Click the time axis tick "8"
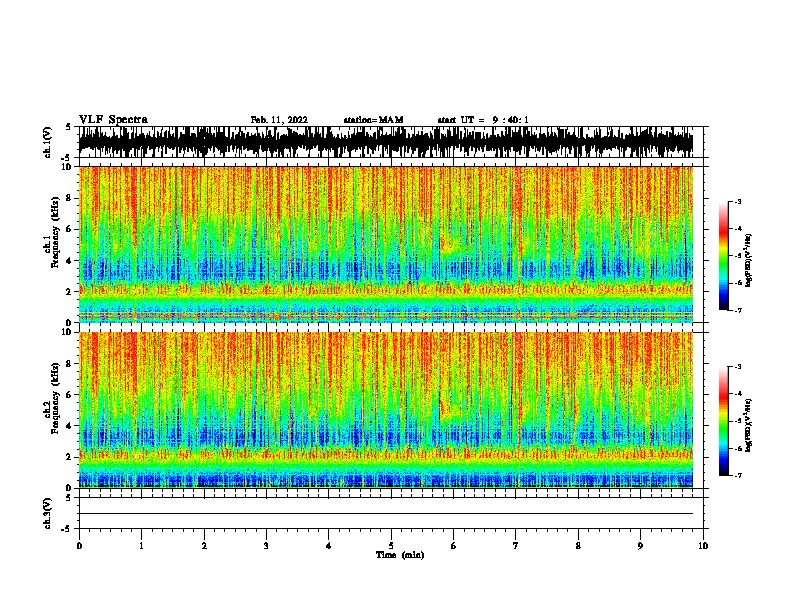 [578, 545]
